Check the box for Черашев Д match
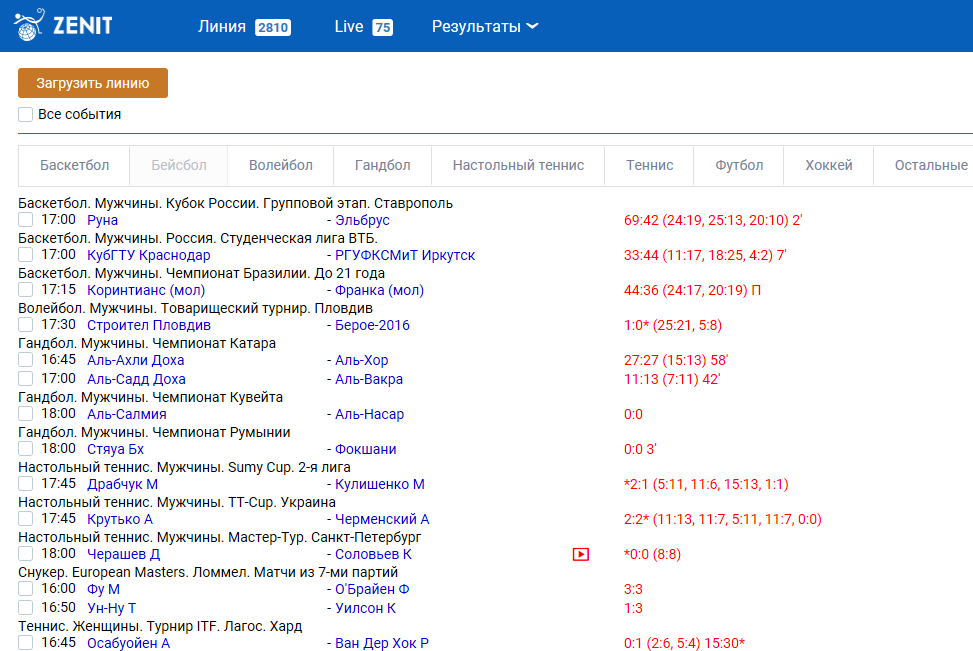973x651 pixels. [x=25, y=554]
